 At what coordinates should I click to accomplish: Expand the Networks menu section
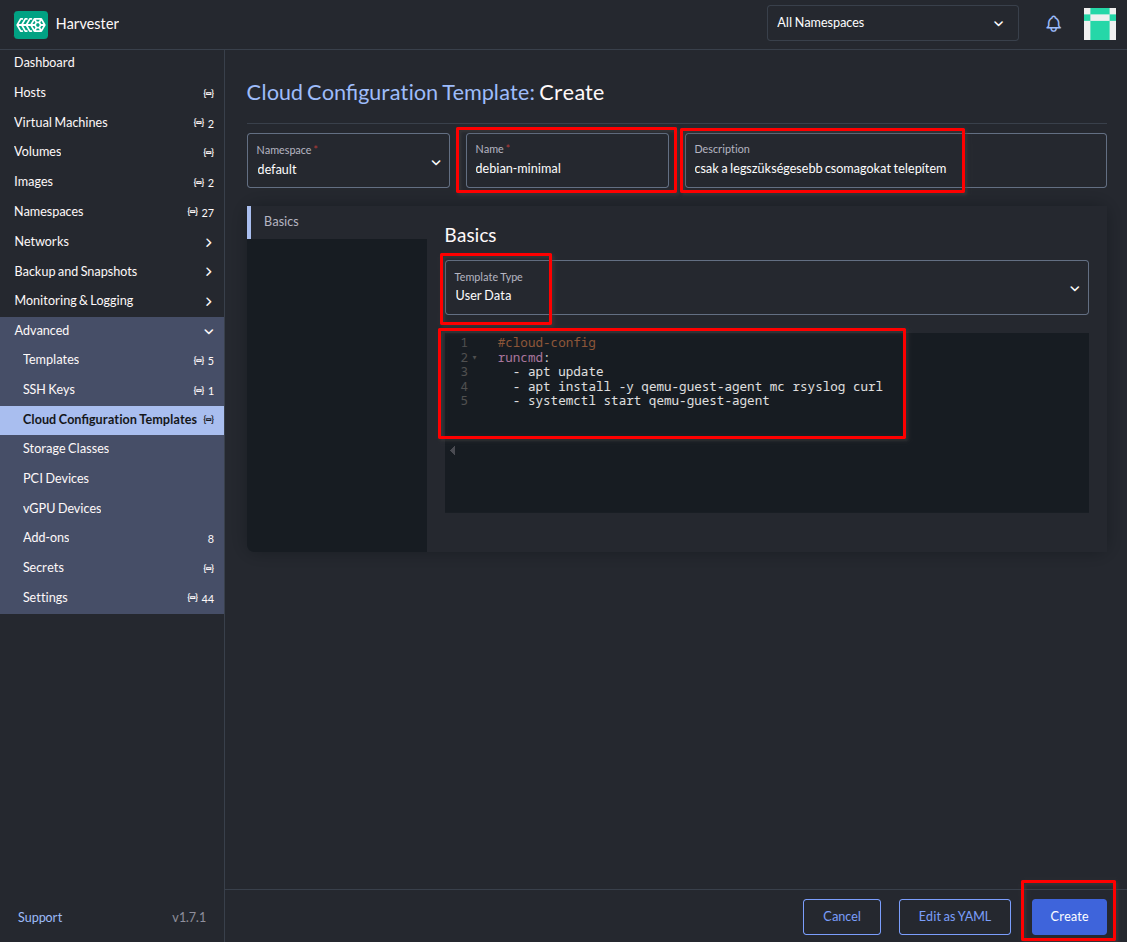(208, 242)
